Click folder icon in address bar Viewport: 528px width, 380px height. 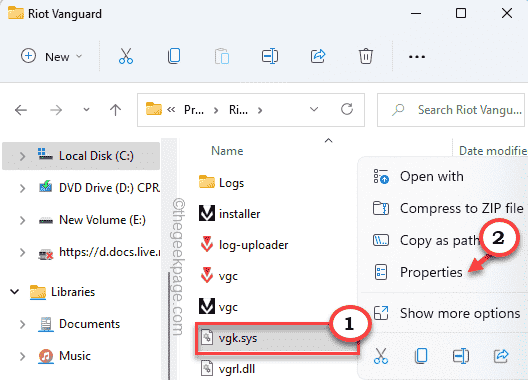pyautogui.click(x=154, y=109)
